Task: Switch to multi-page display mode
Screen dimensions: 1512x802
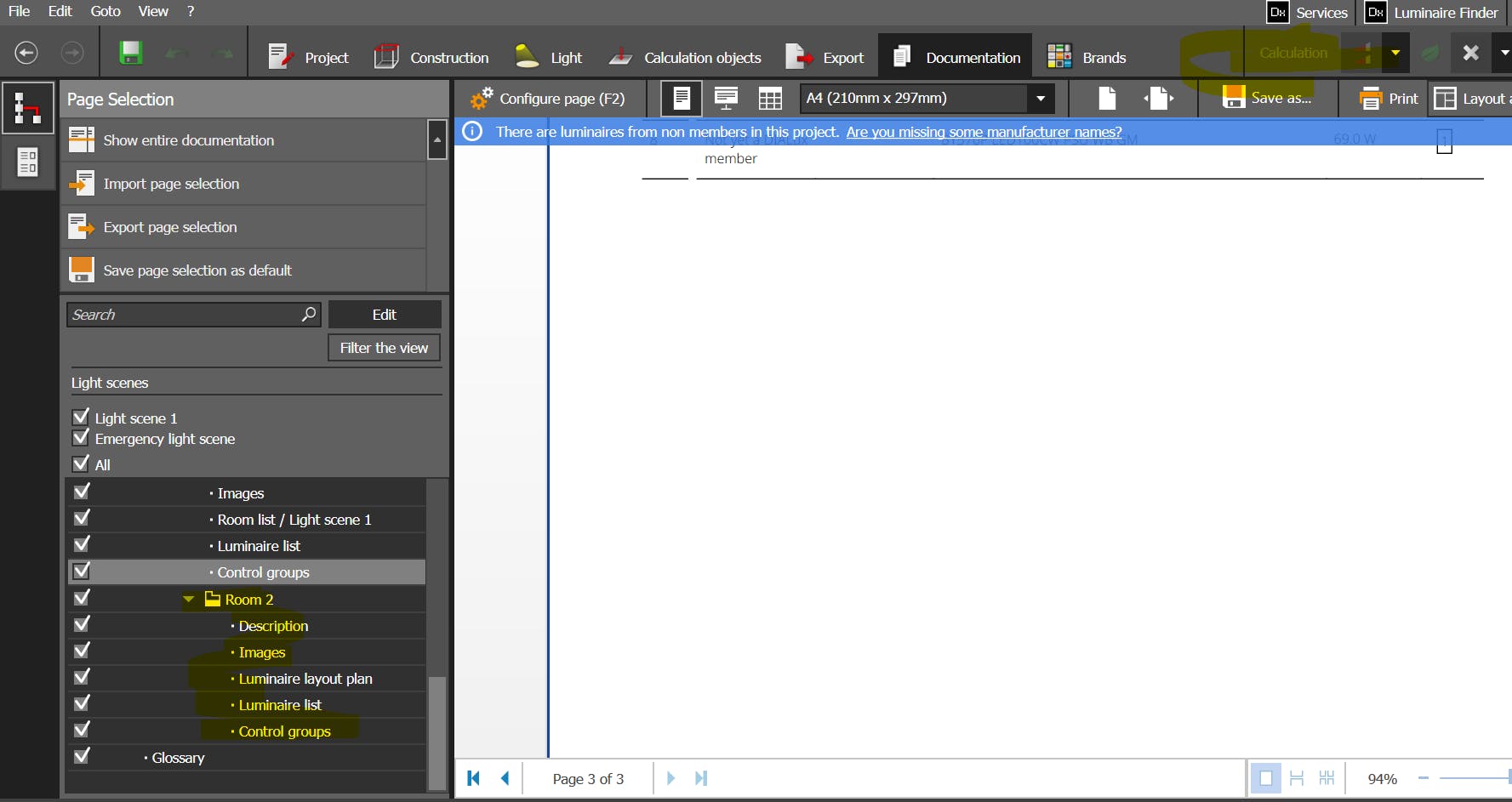Action: (x=1327, y=778)
